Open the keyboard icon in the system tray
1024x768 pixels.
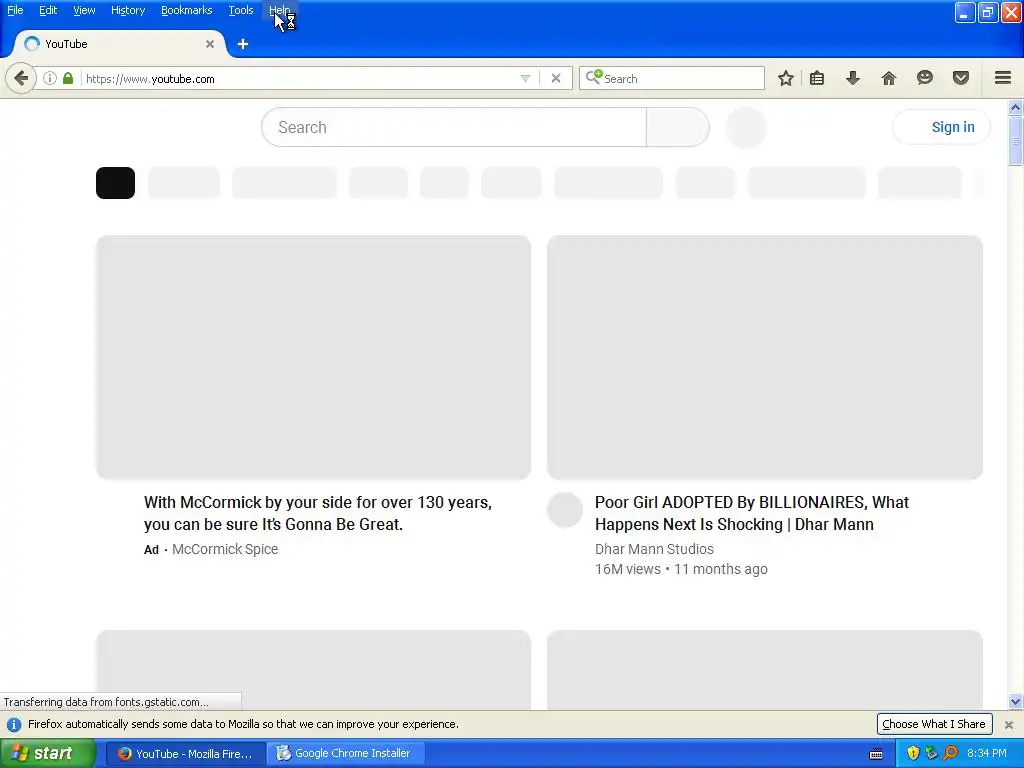coord(876,754)
